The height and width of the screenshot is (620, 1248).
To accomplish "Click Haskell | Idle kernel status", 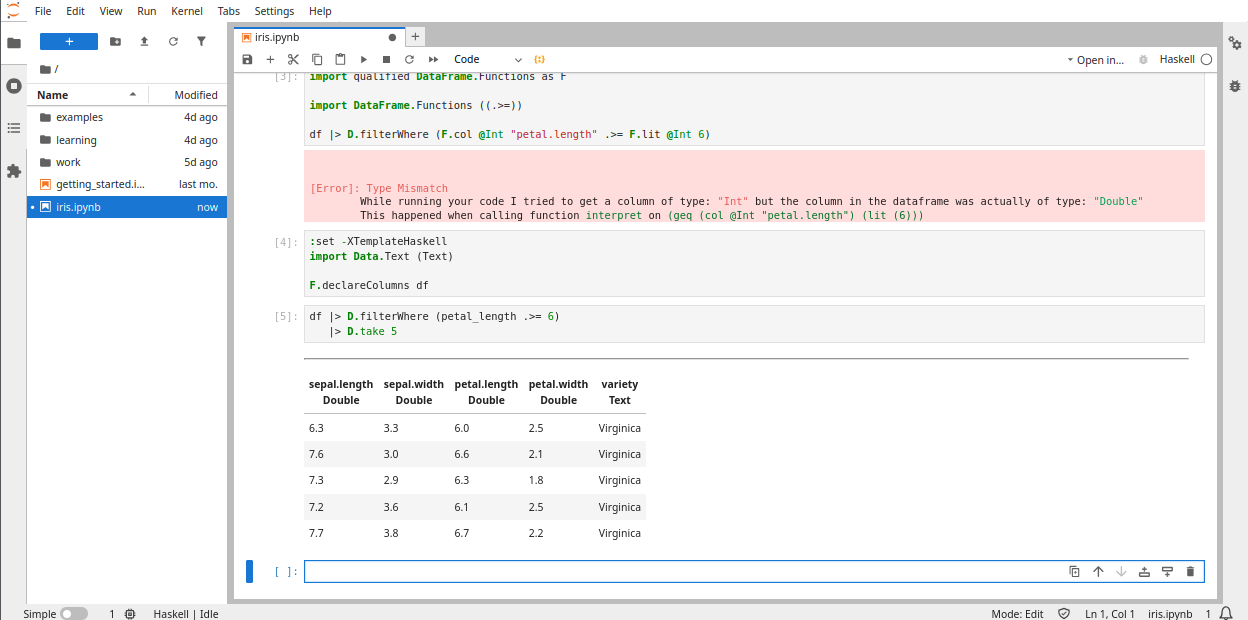I will pos(186,614).
